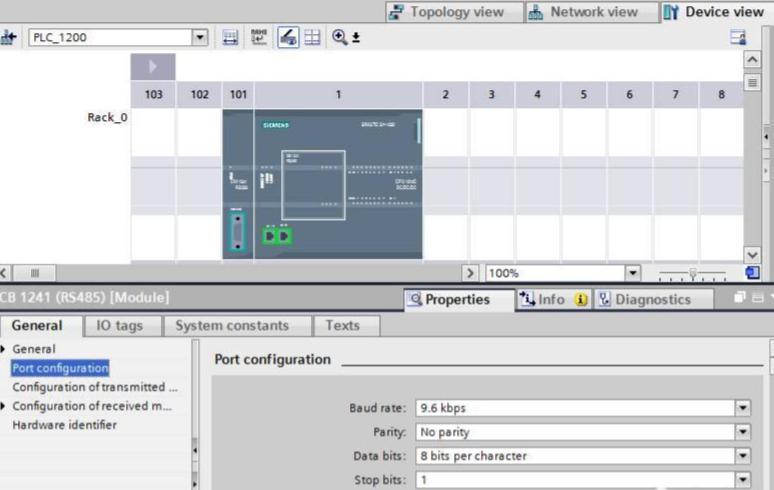Select slot 3 column header
The height and width of the screenshot is (490, 774).
coord(491,94)
